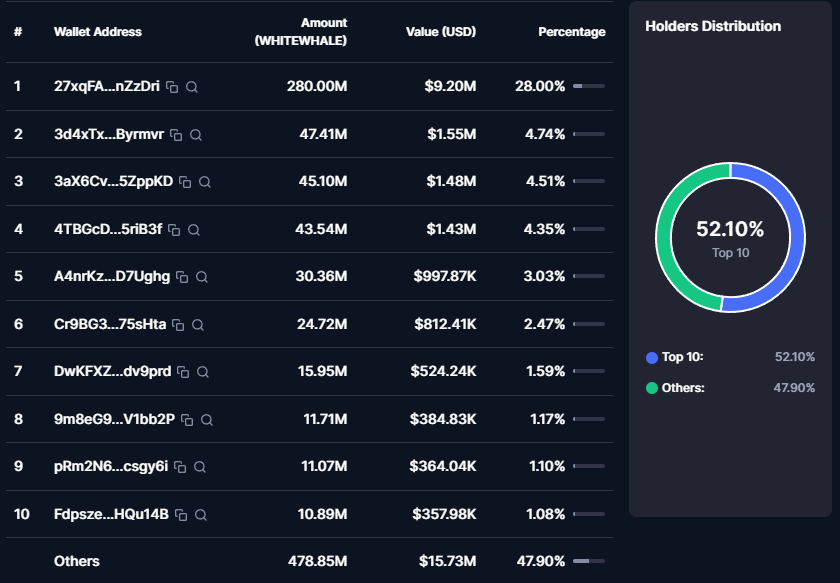Copy wallet address DwKFXZ...dv9prd
Viewport: 840px width, 583px height.
point(183,372)
